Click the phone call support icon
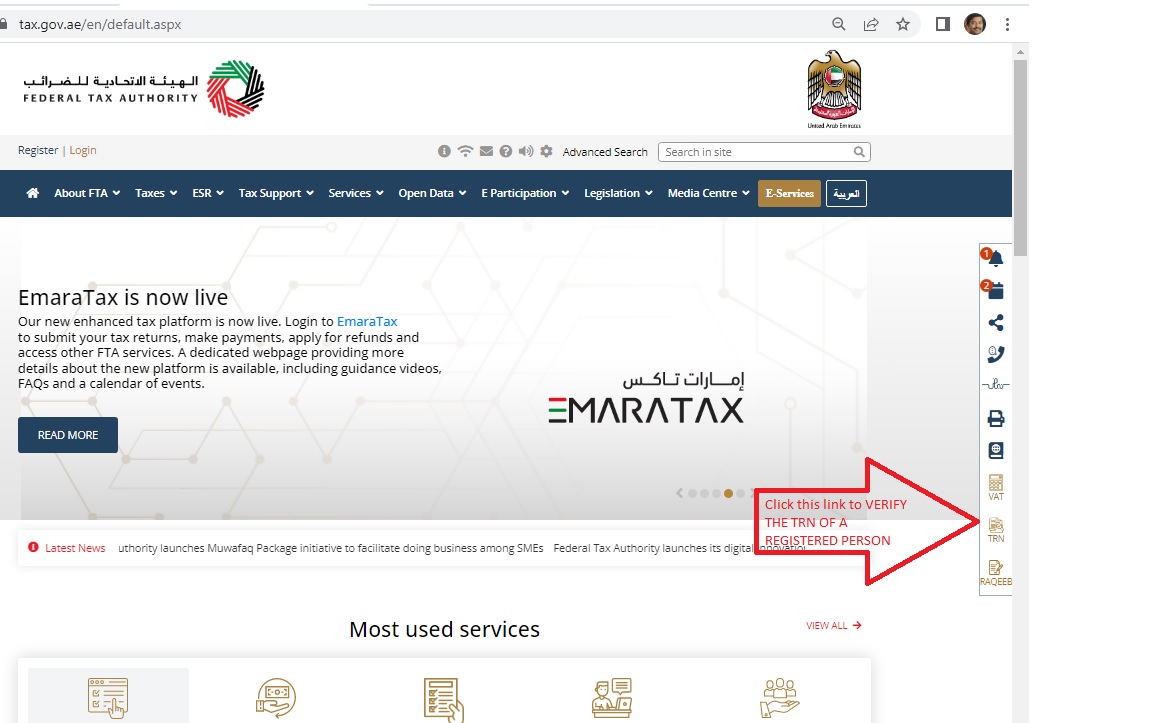This screenshot has height=723, width=1151. tap(995, 355)
